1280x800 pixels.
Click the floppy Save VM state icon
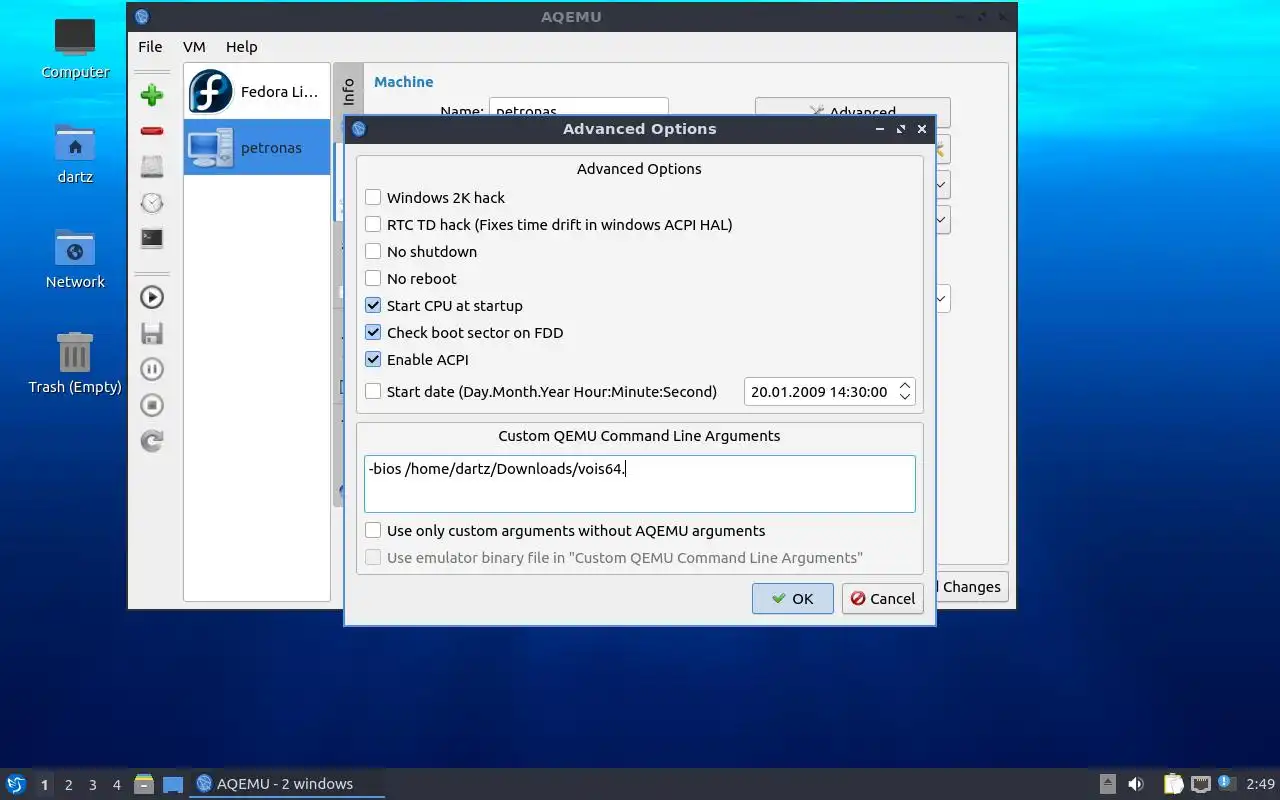pyautogui.click(x=152, y=333)
